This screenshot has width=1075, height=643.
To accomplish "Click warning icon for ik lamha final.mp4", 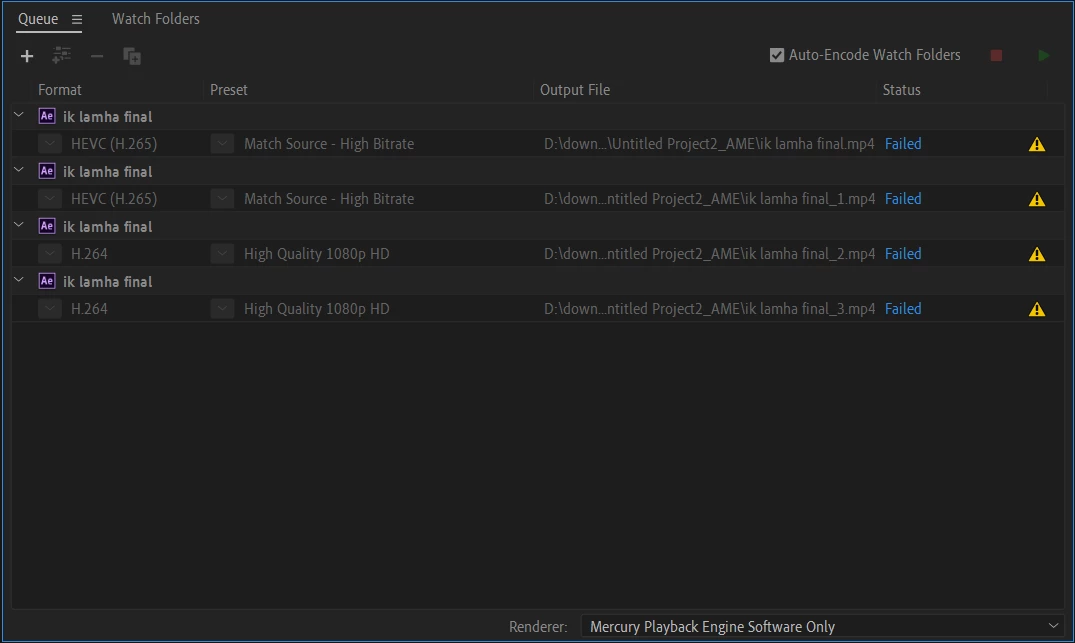I will coord(1037,144).
